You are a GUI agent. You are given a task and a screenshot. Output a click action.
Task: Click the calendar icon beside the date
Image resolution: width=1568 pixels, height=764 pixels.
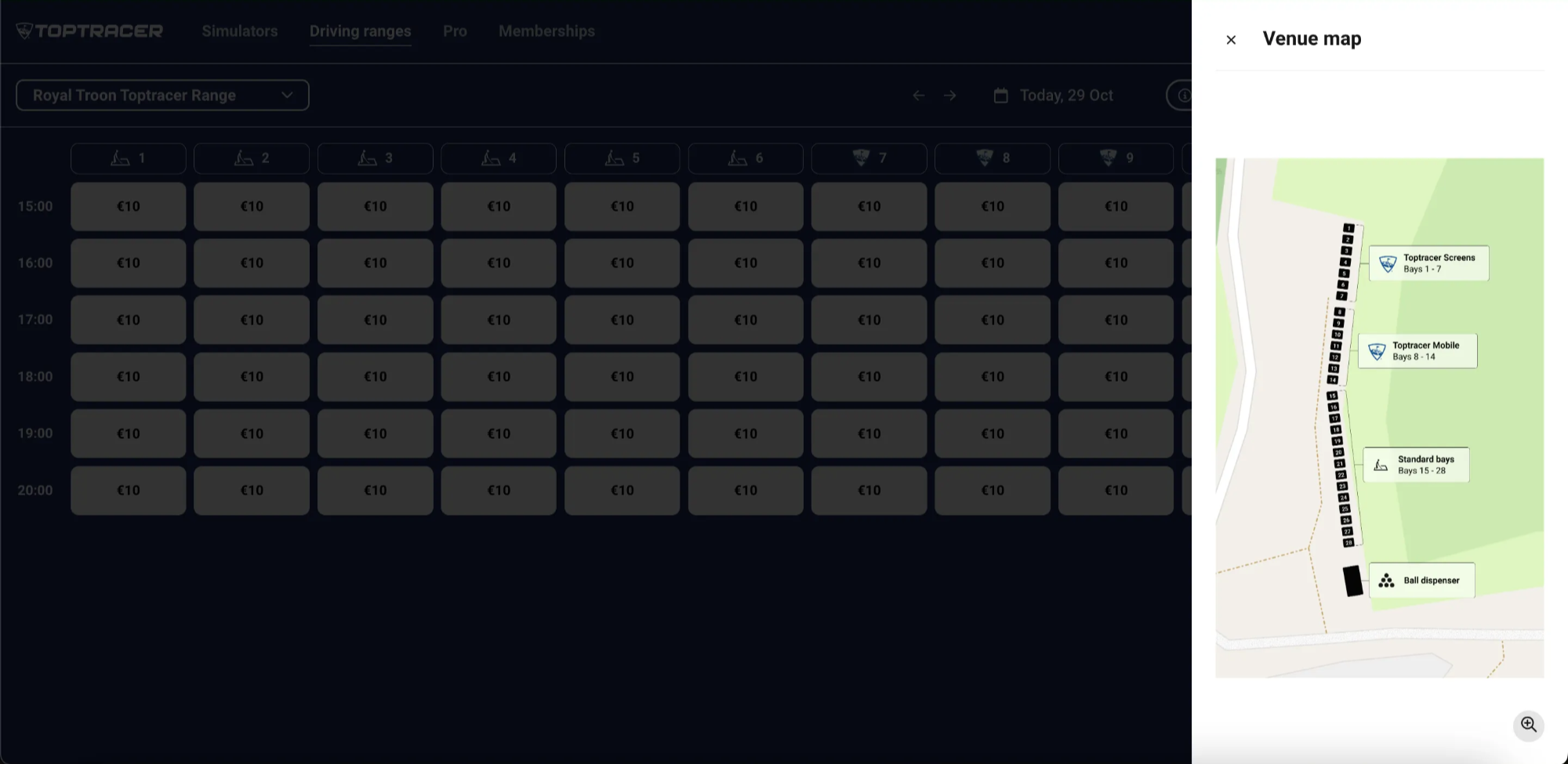(1000, 96)
